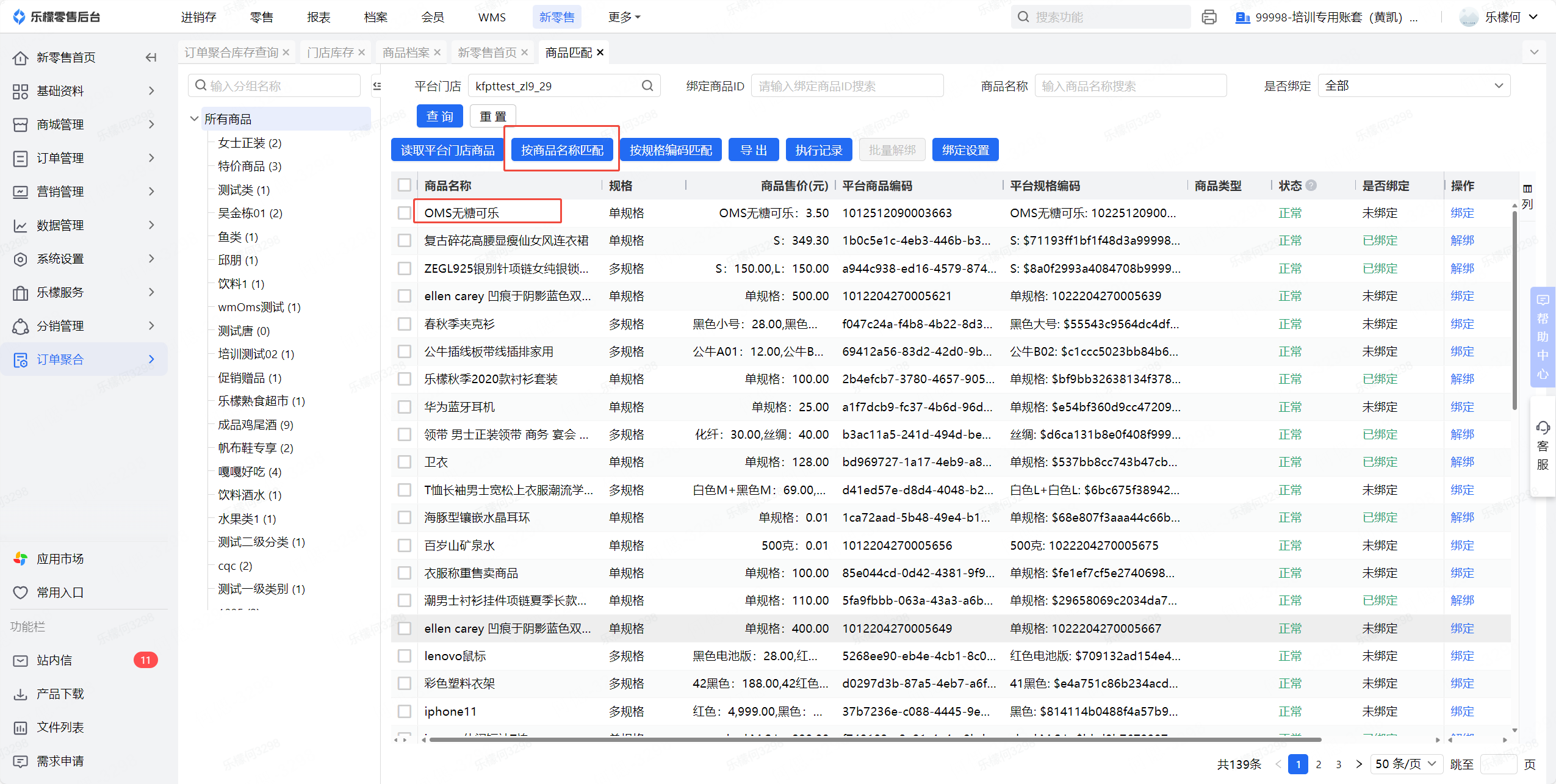1556x784 pixels.
Task: Toggle the select-all checkbox in table header
Action: pyautogui.click(x=404, y=185)
